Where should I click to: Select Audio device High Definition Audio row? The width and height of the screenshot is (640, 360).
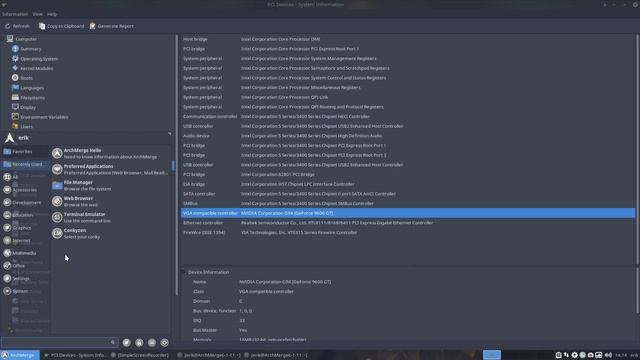coord(408,136)
